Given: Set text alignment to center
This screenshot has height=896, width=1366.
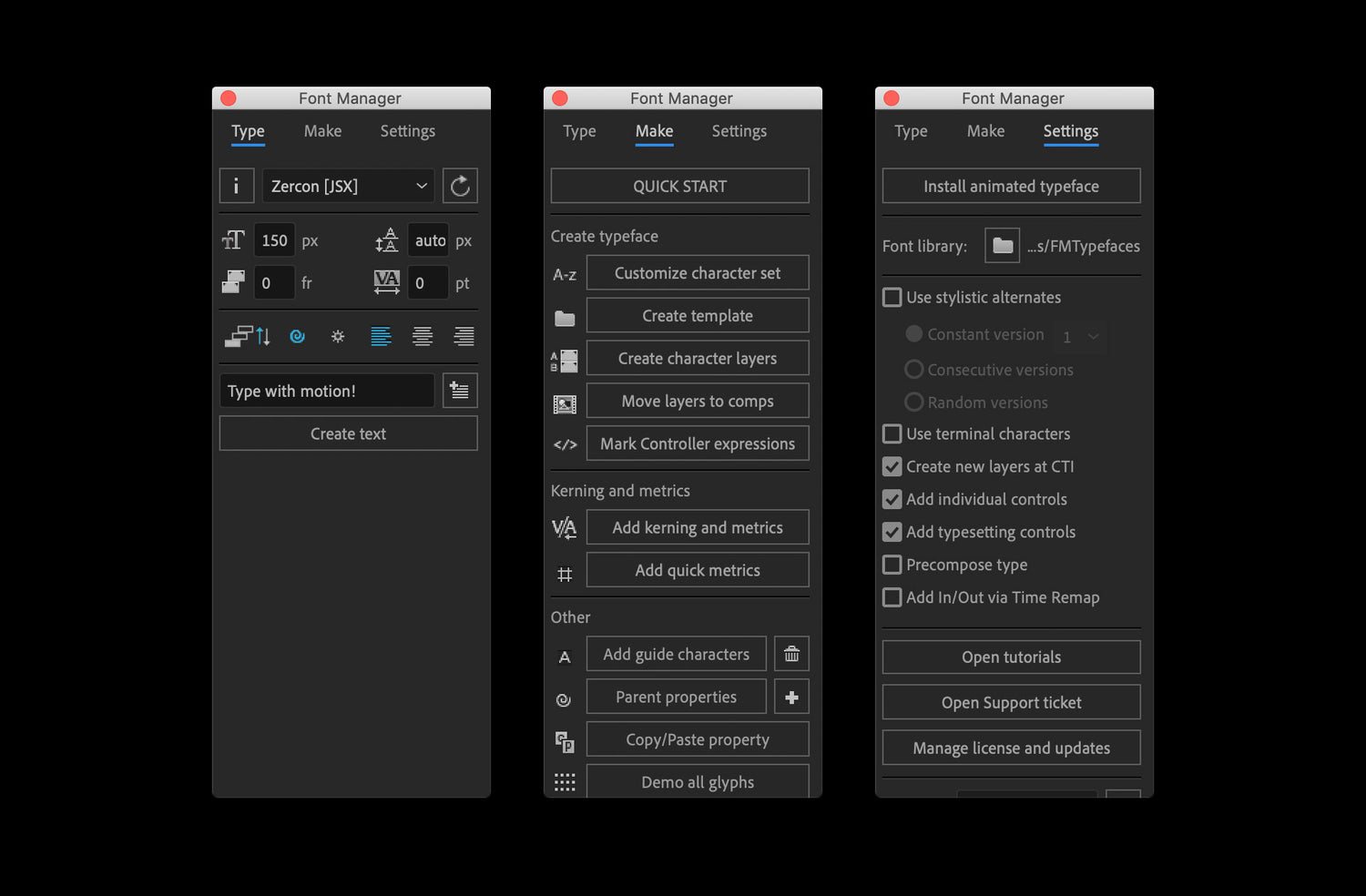Looking at the screenshot, I should pos(422,336).
